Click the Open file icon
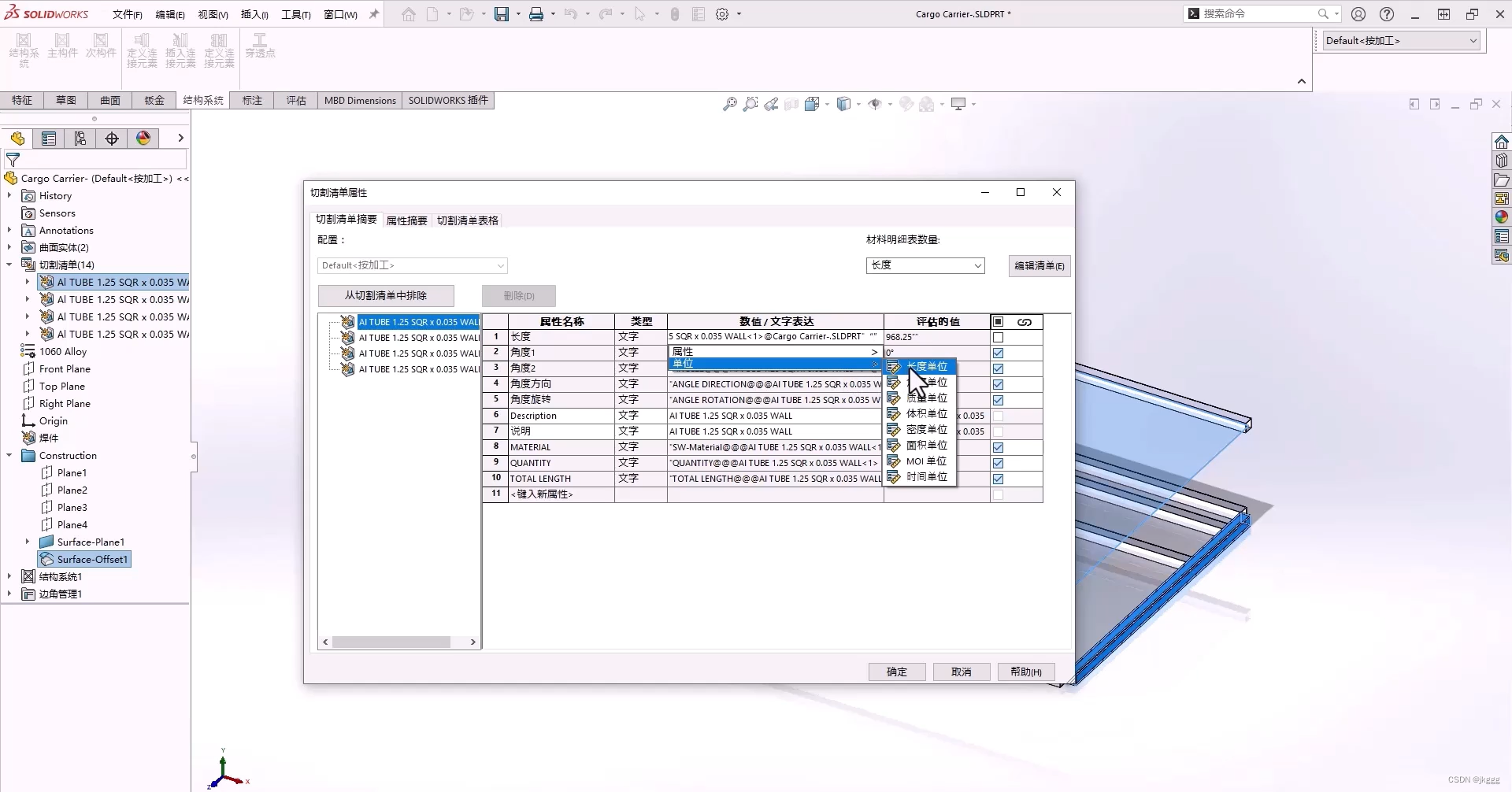This screenshot has width=1512, height=792. 467,14
